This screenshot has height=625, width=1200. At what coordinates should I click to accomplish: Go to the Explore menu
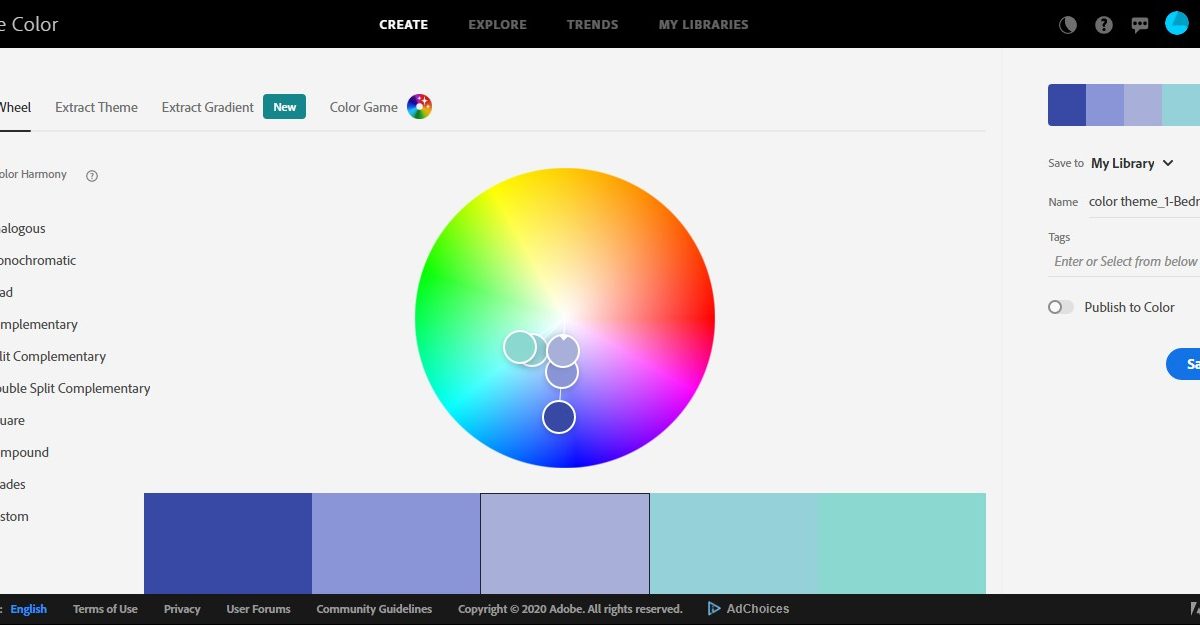(497, 24)
